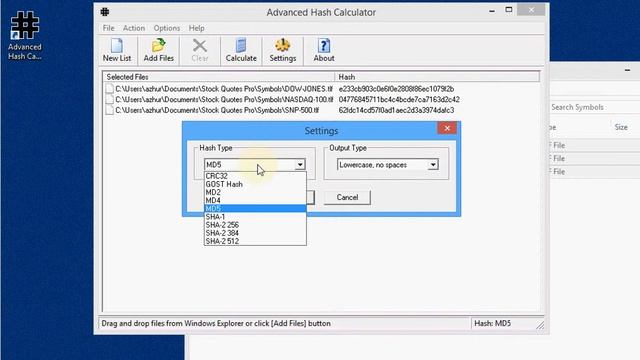This screenshot has width=640, height=360.
Task: Select highlighted MD5 list option
Action: tap(255, 209)
